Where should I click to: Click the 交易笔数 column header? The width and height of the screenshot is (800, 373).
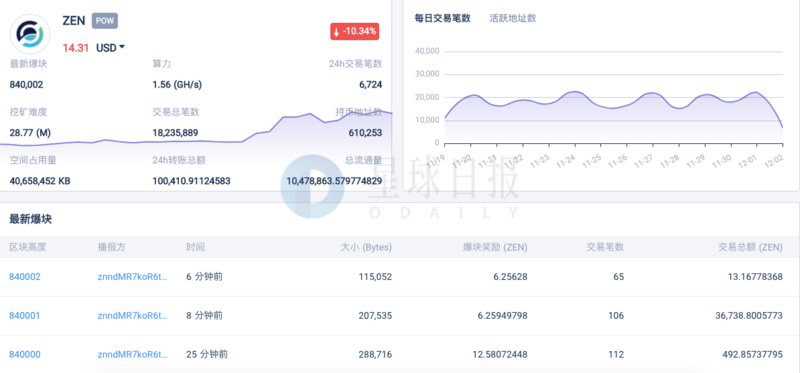(x=606, y=247)
